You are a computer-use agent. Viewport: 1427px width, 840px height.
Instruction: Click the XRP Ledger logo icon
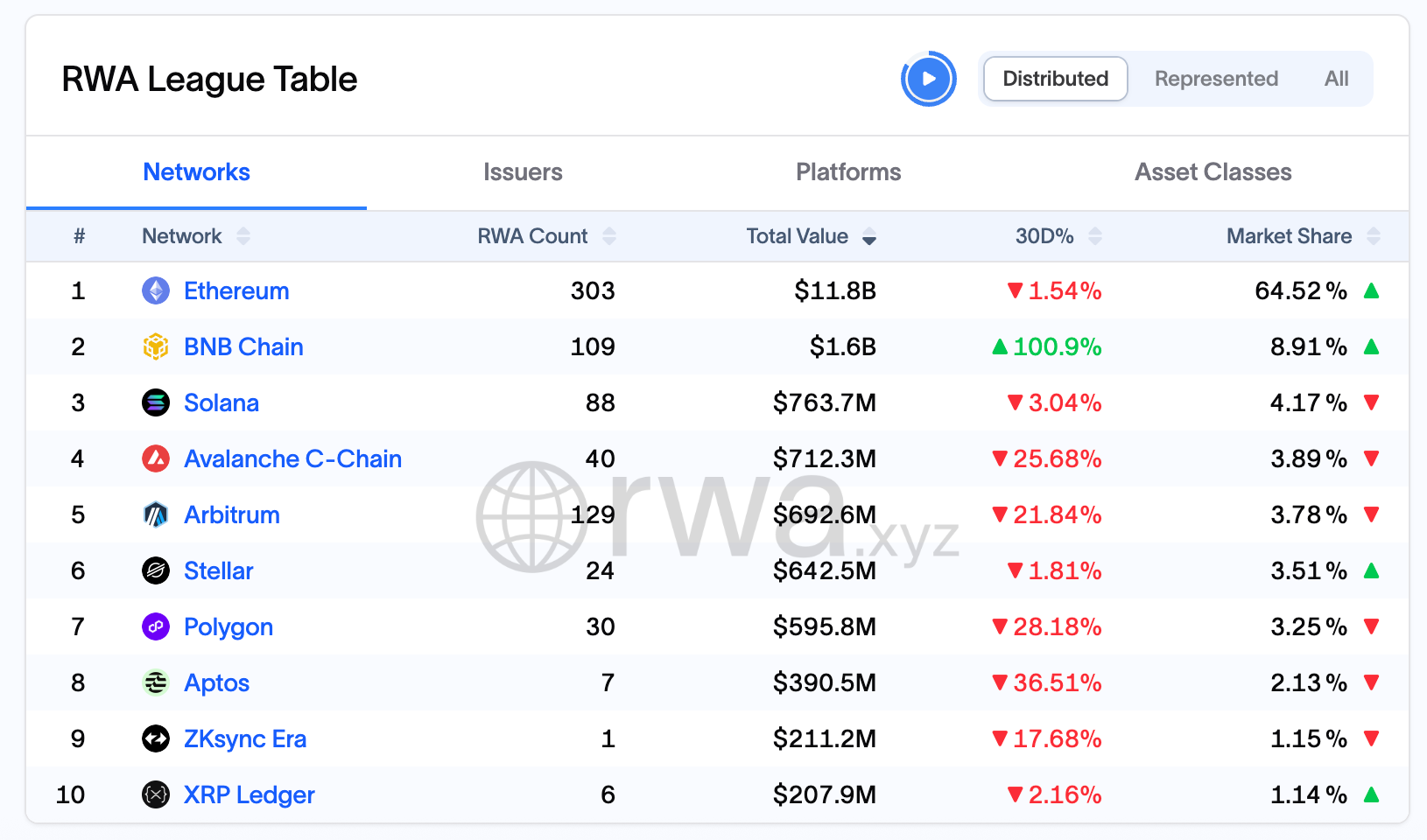click(x=156, y=794)
